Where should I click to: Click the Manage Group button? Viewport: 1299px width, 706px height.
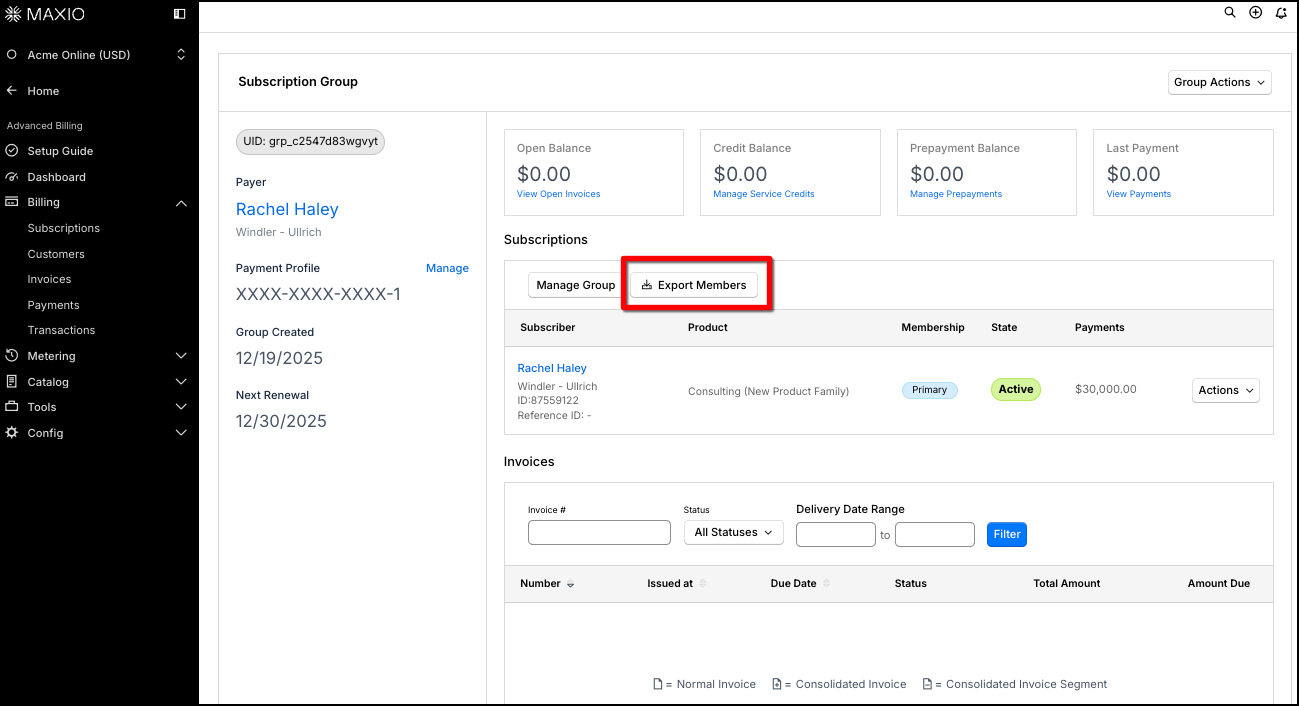576,285
